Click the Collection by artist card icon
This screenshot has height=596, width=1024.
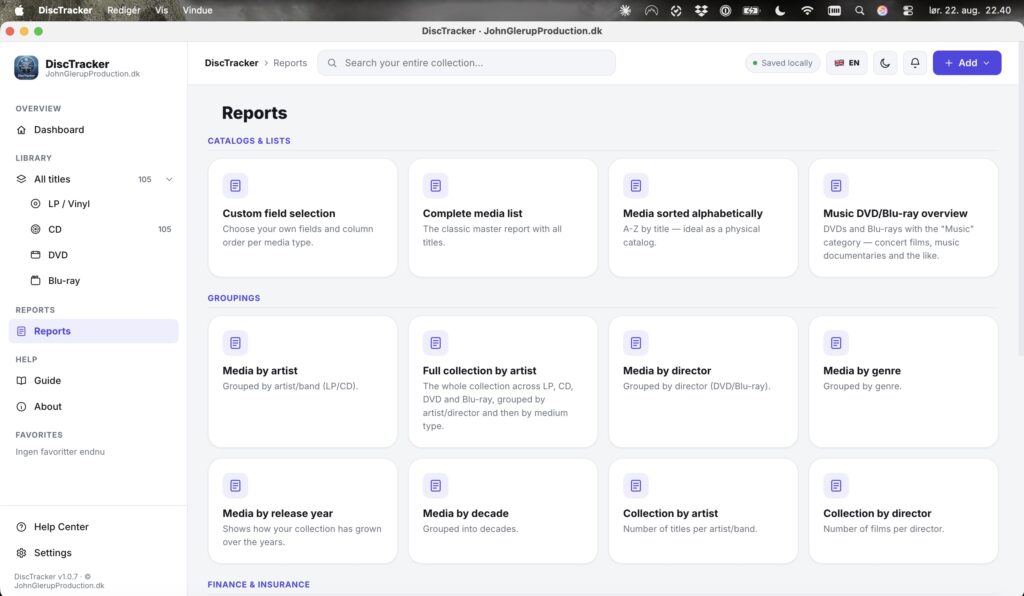[635, 486]
